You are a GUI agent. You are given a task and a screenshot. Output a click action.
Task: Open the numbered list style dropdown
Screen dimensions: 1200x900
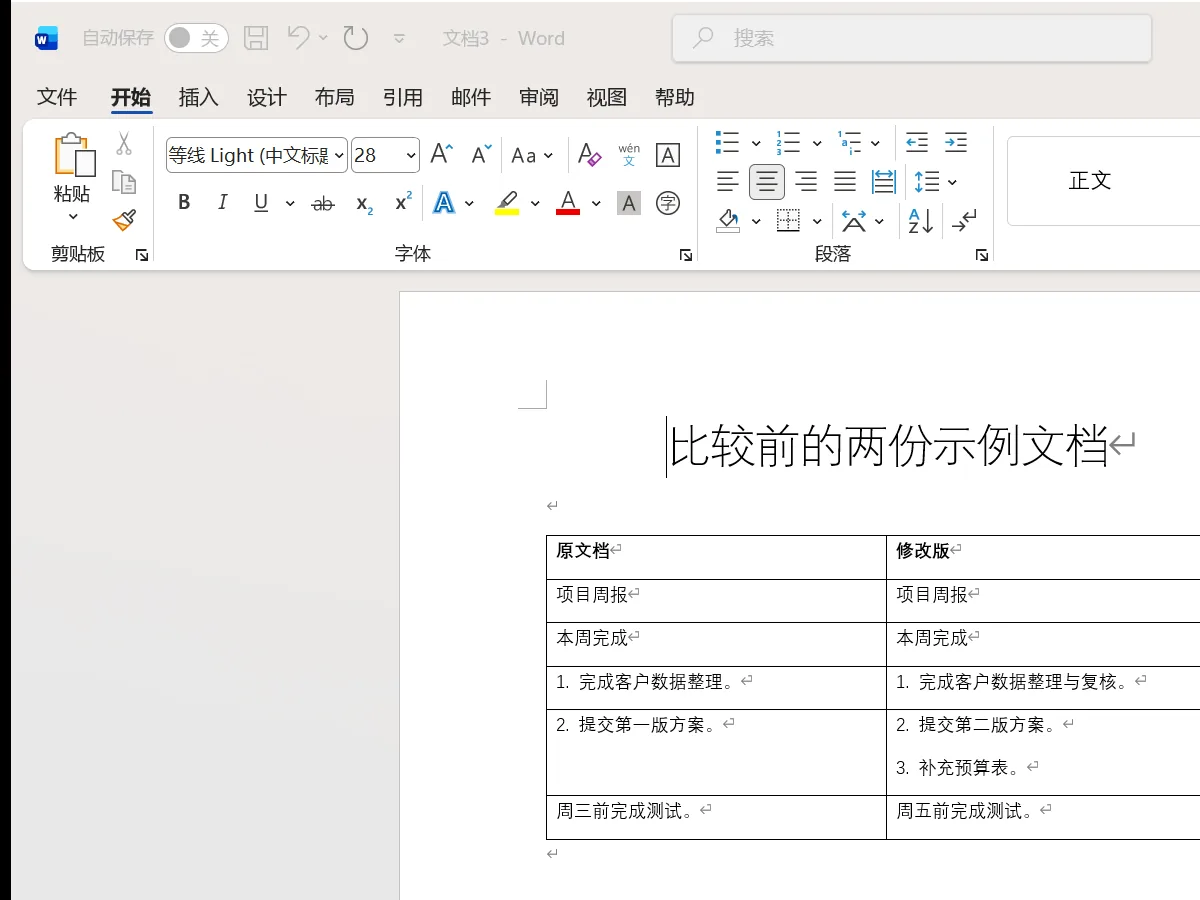coord(817,143)
